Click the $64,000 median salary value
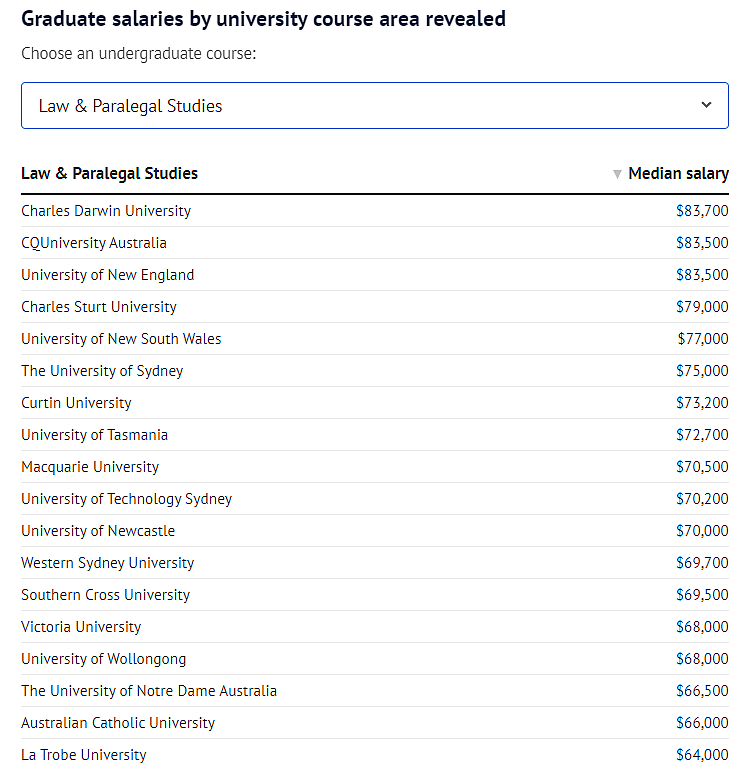Image resolution: width=751 pixels, height=780 pixels. (702, 755)
